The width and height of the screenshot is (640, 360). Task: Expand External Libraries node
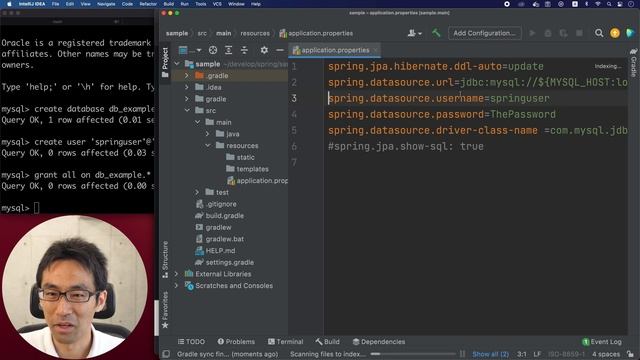click(177, 274)
